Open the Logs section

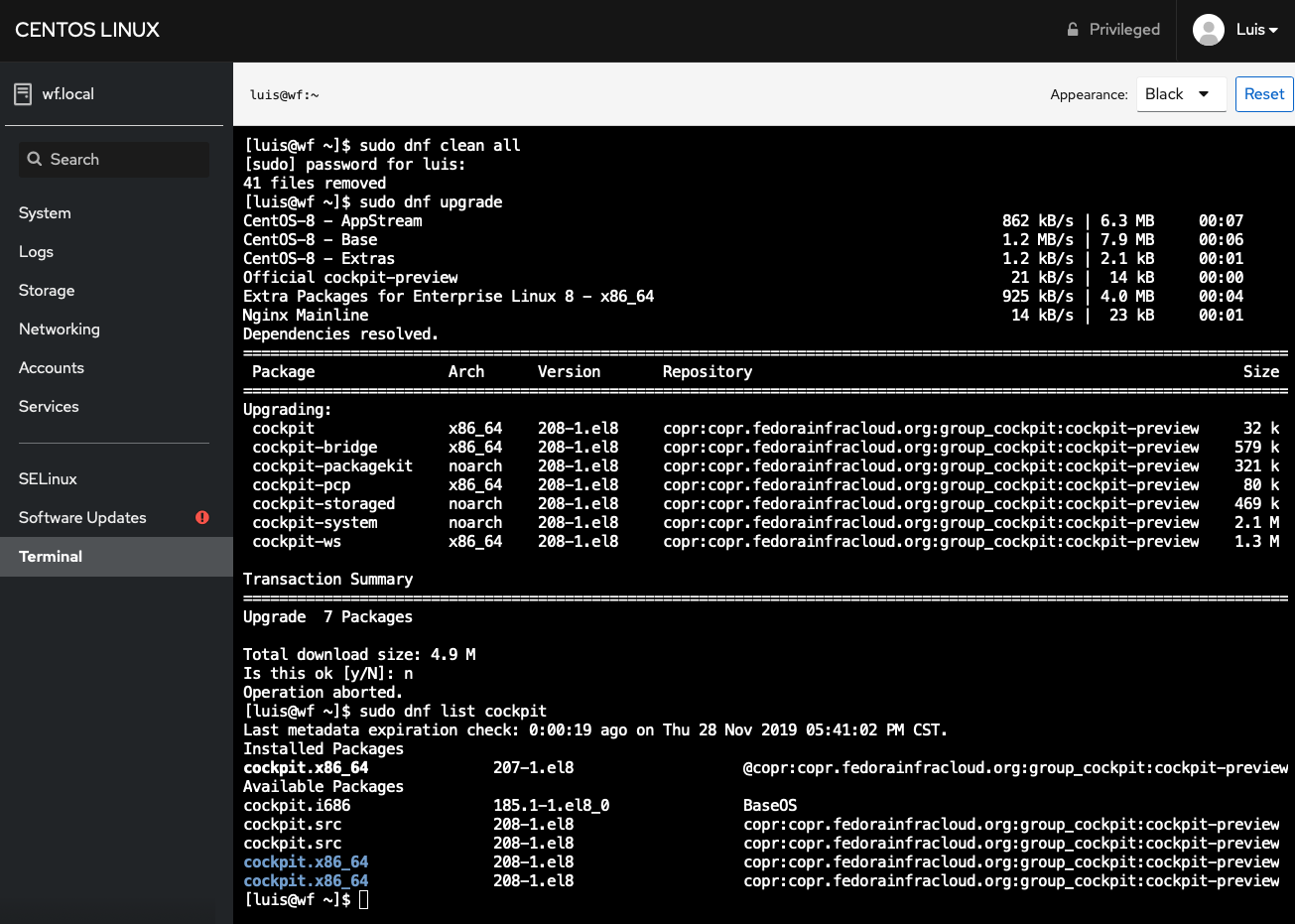click(x=36, y=251)
